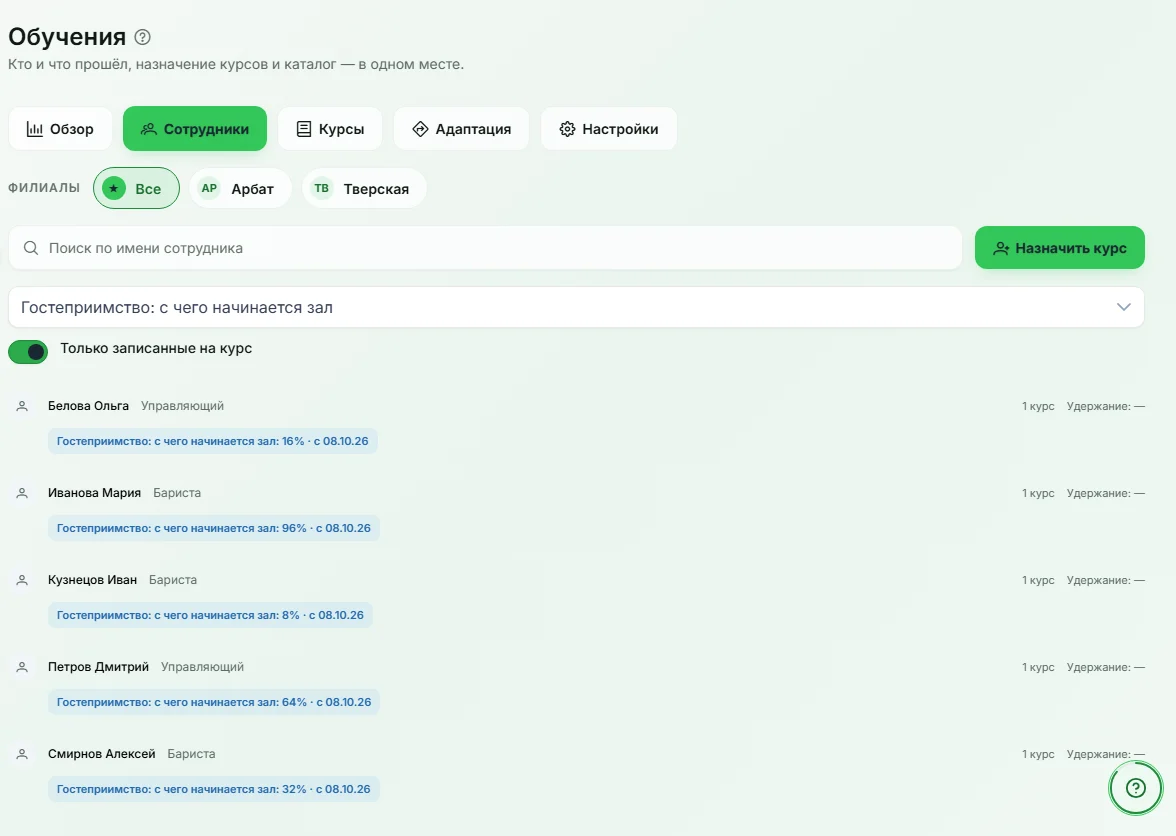Go to the Курсы tab

tap(330, 129)
